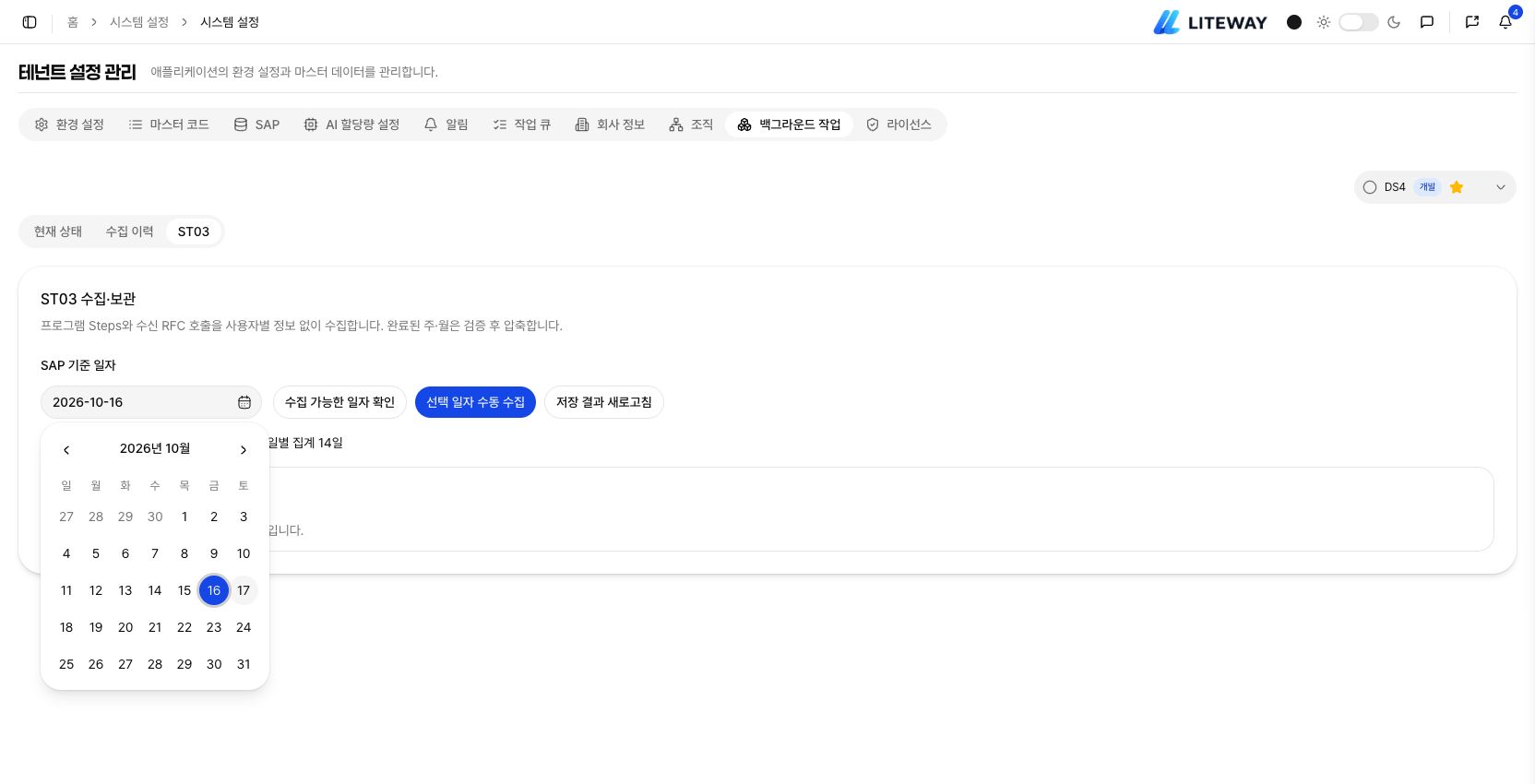Select date 31 in calendar

[x=244, y=664]
